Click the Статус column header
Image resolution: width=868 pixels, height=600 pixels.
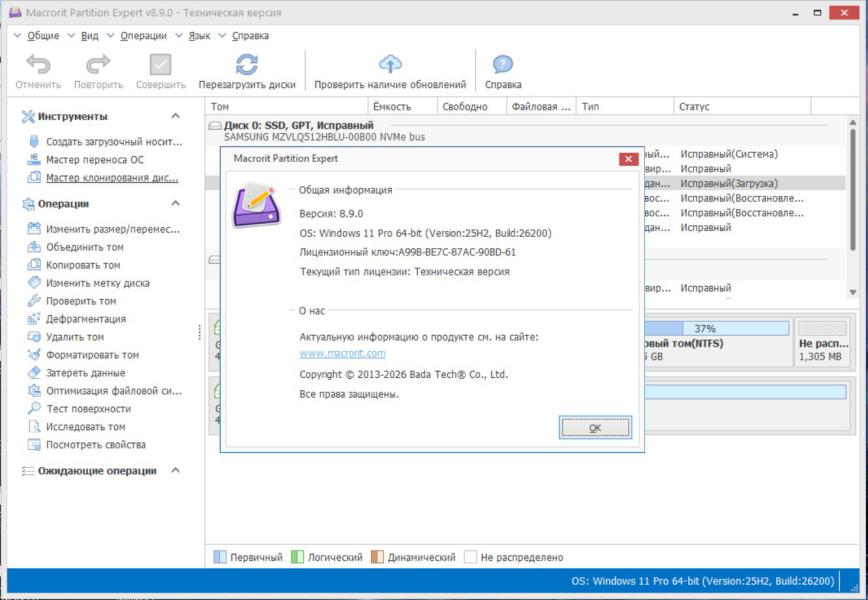694,106
